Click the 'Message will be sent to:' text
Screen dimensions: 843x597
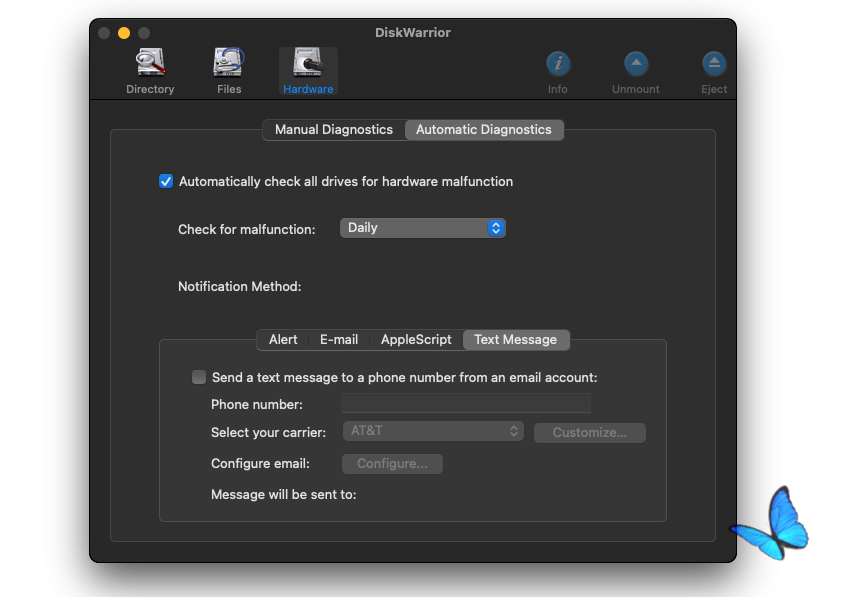click(x=284, y=494)
